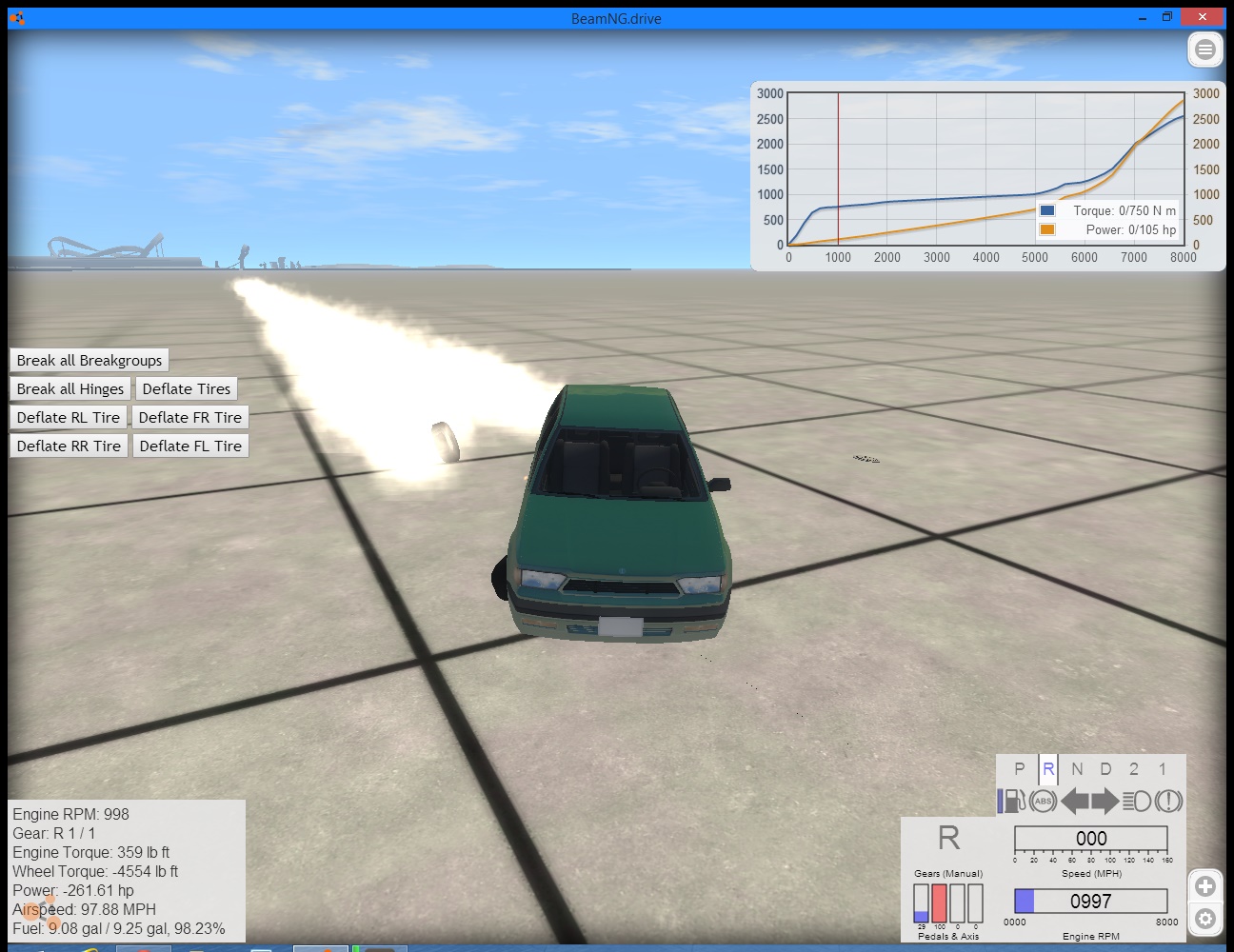Viewport: 1234px width, 952px height.
Task: Click 'Engine RPM: 998' stat line
Action: [x=70, y=814]
